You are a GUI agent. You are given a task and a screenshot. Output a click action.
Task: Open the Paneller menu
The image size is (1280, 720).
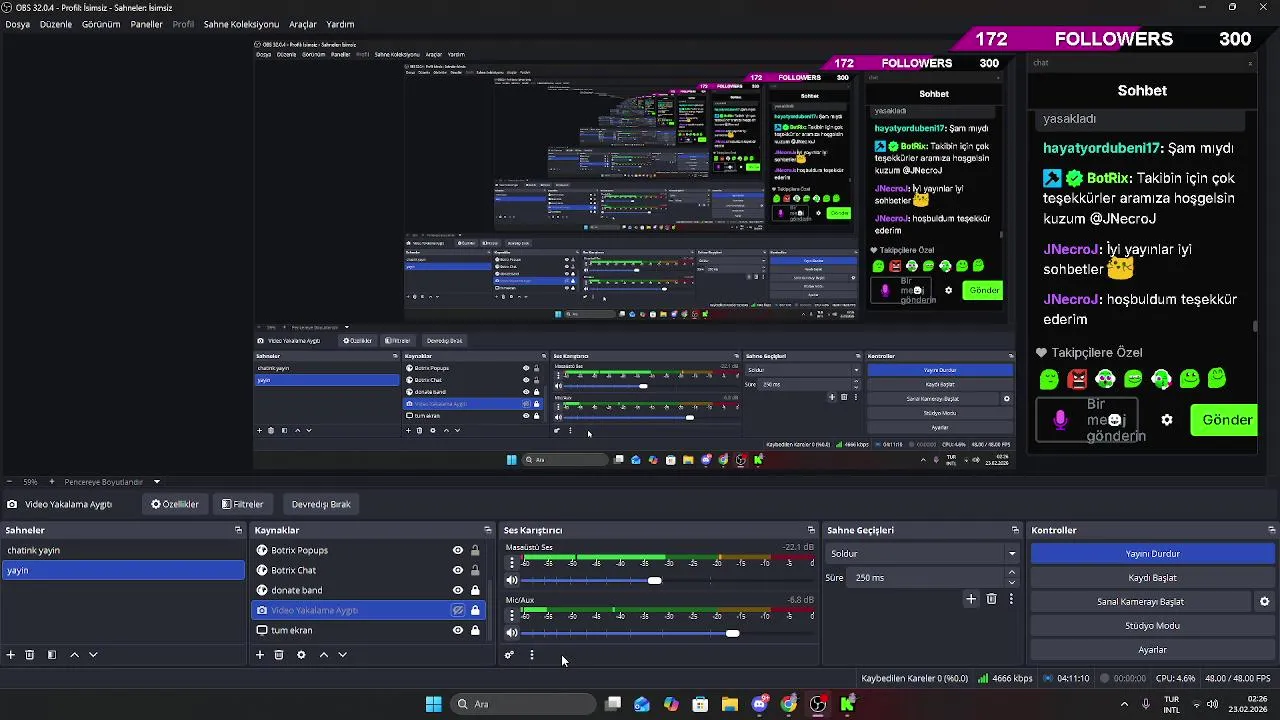pos(146,24)
